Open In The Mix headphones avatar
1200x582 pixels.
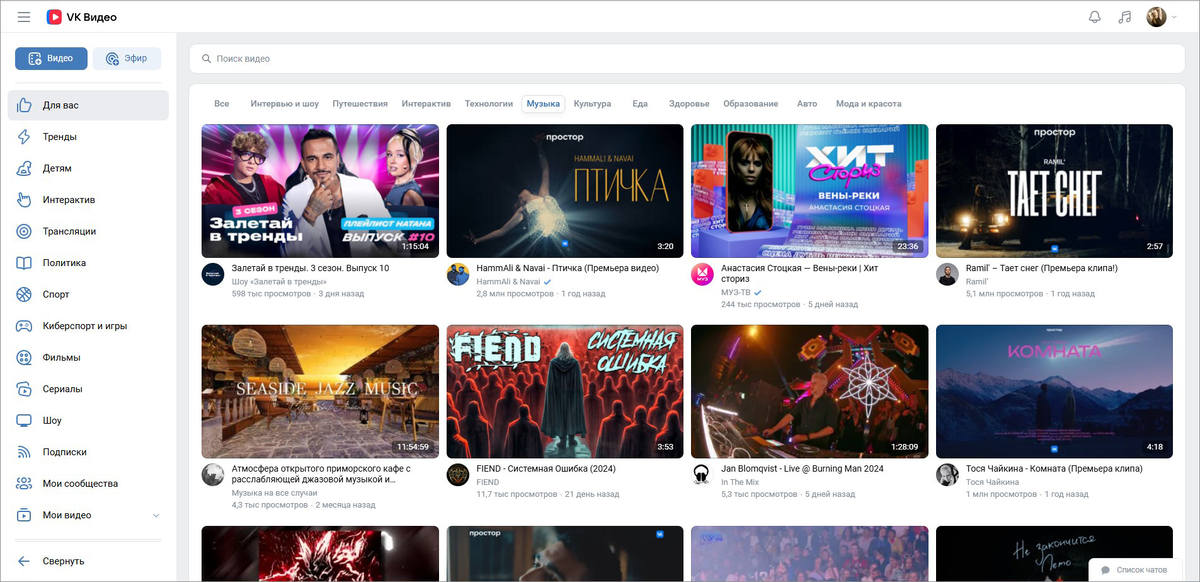[x=703, y=475]
